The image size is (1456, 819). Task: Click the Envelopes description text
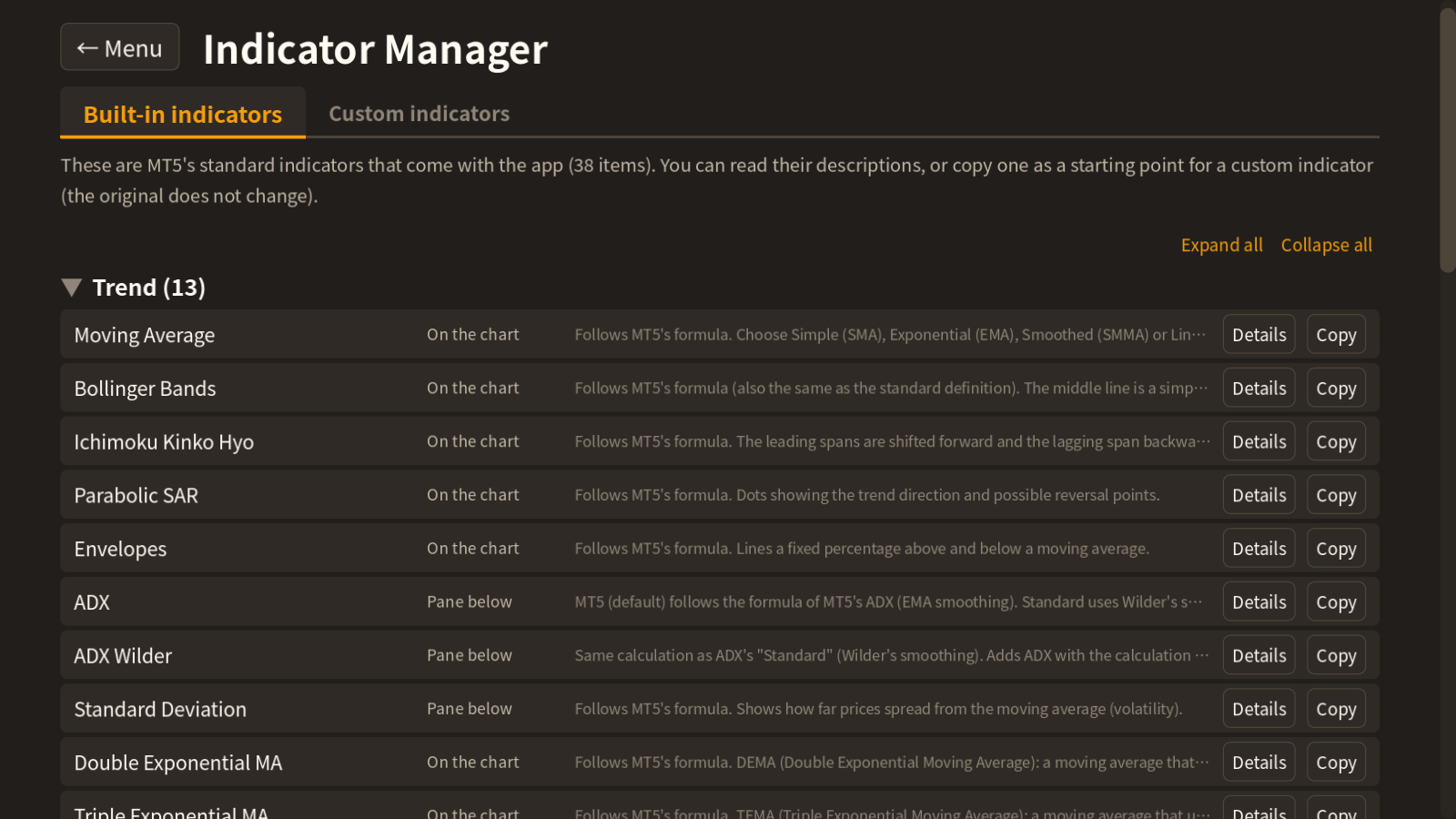click(x=862, y=549)
